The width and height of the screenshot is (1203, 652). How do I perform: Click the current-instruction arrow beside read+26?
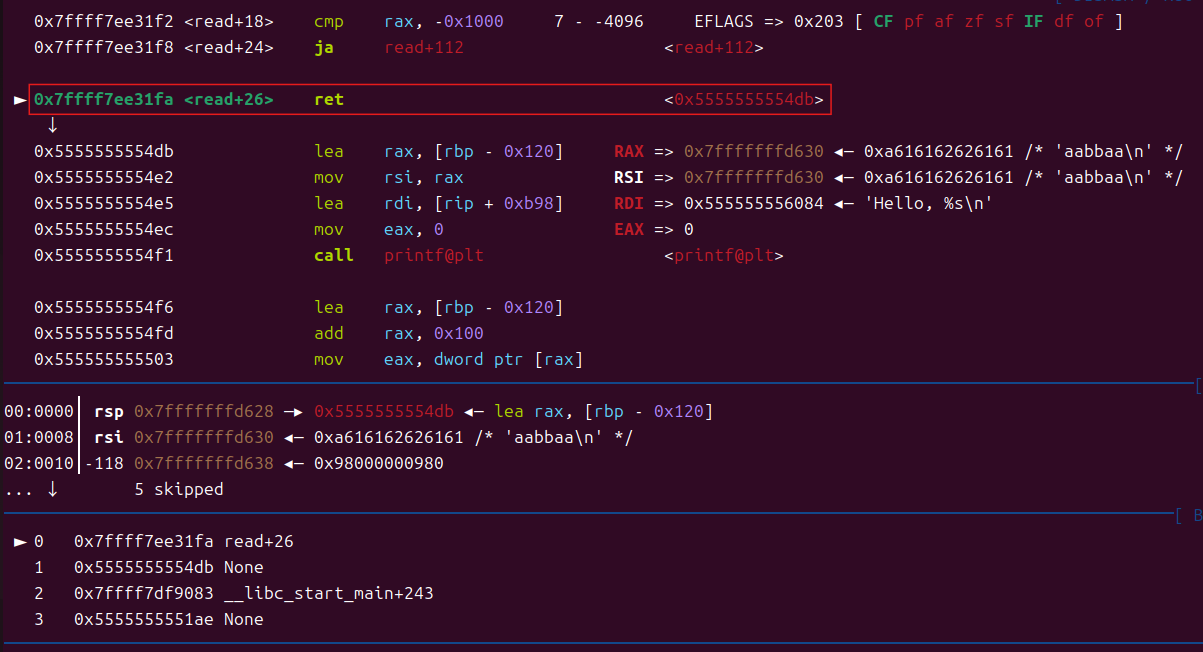(x=19, y=100)
